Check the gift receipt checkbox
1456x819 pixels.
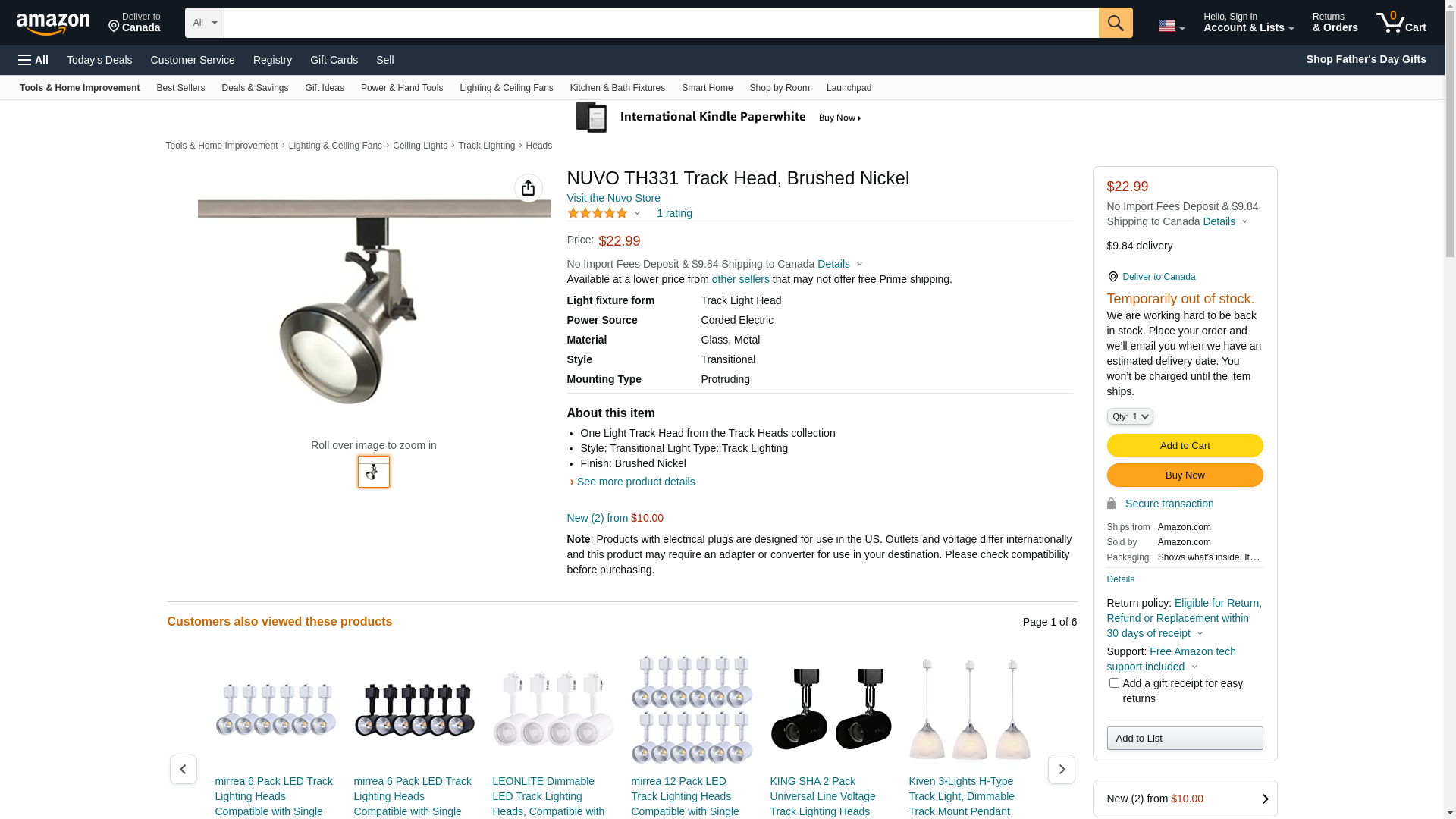1114,683
